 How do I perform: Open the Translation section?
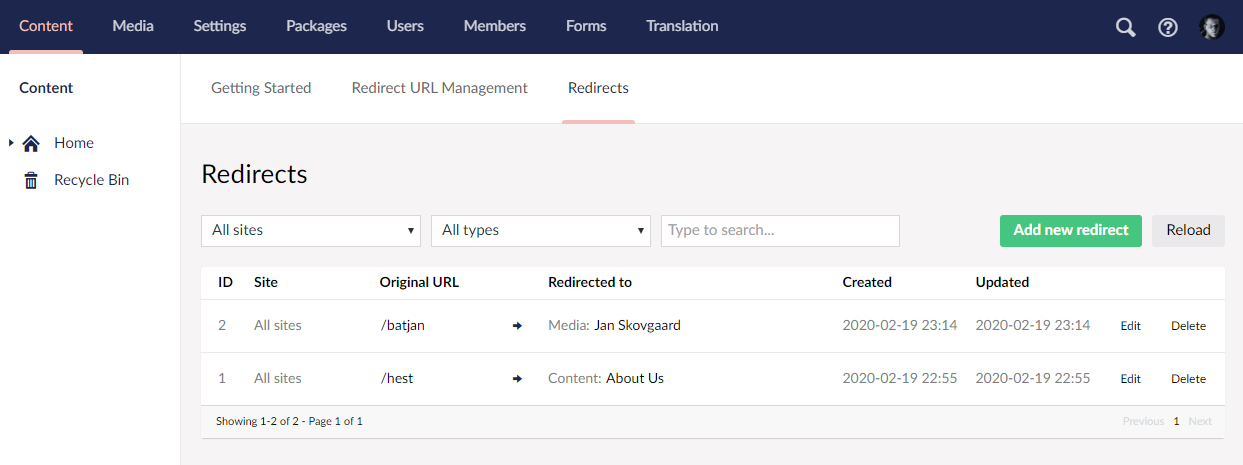point(682,26)
